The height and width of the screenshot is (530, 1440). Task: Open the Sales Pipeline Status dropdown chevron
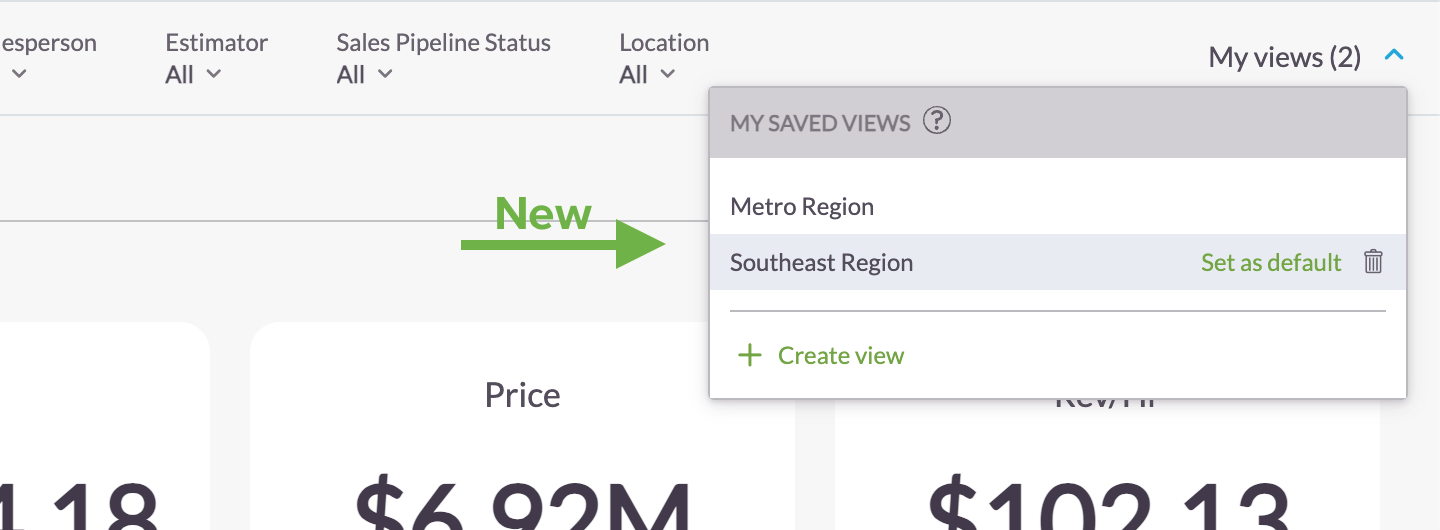point(386,74)
